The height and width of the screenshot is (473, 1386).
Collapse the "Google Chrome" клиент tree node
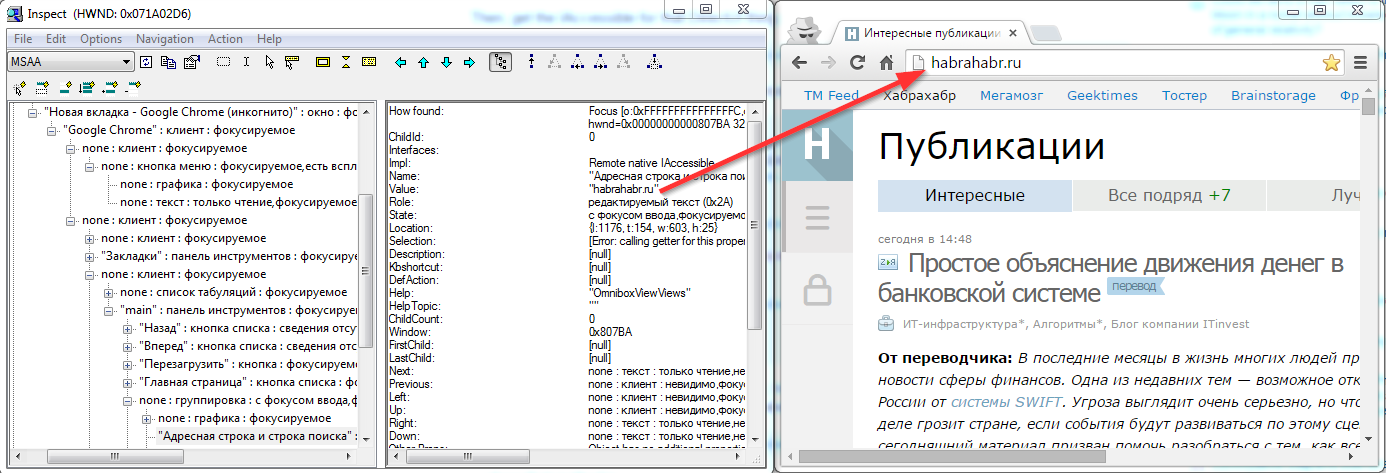[52, 130]
